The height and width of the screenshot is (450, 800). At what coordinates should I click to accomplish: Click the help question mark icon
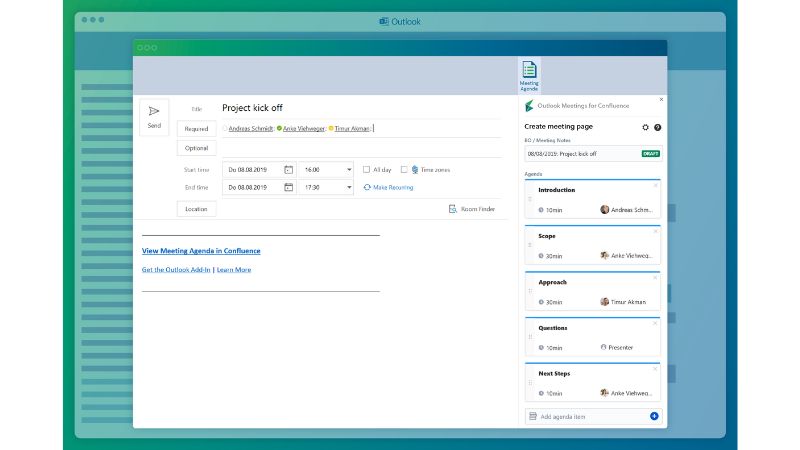pos(658,127)
